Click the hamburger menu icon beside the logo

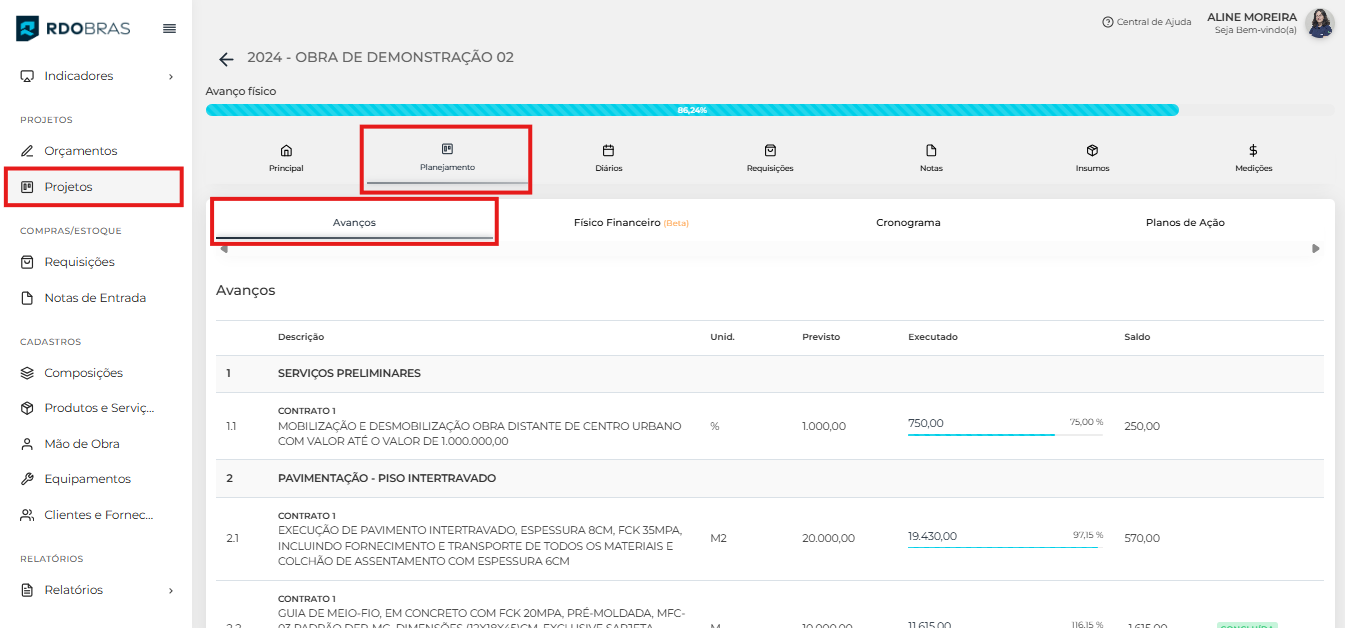[169, 29]
